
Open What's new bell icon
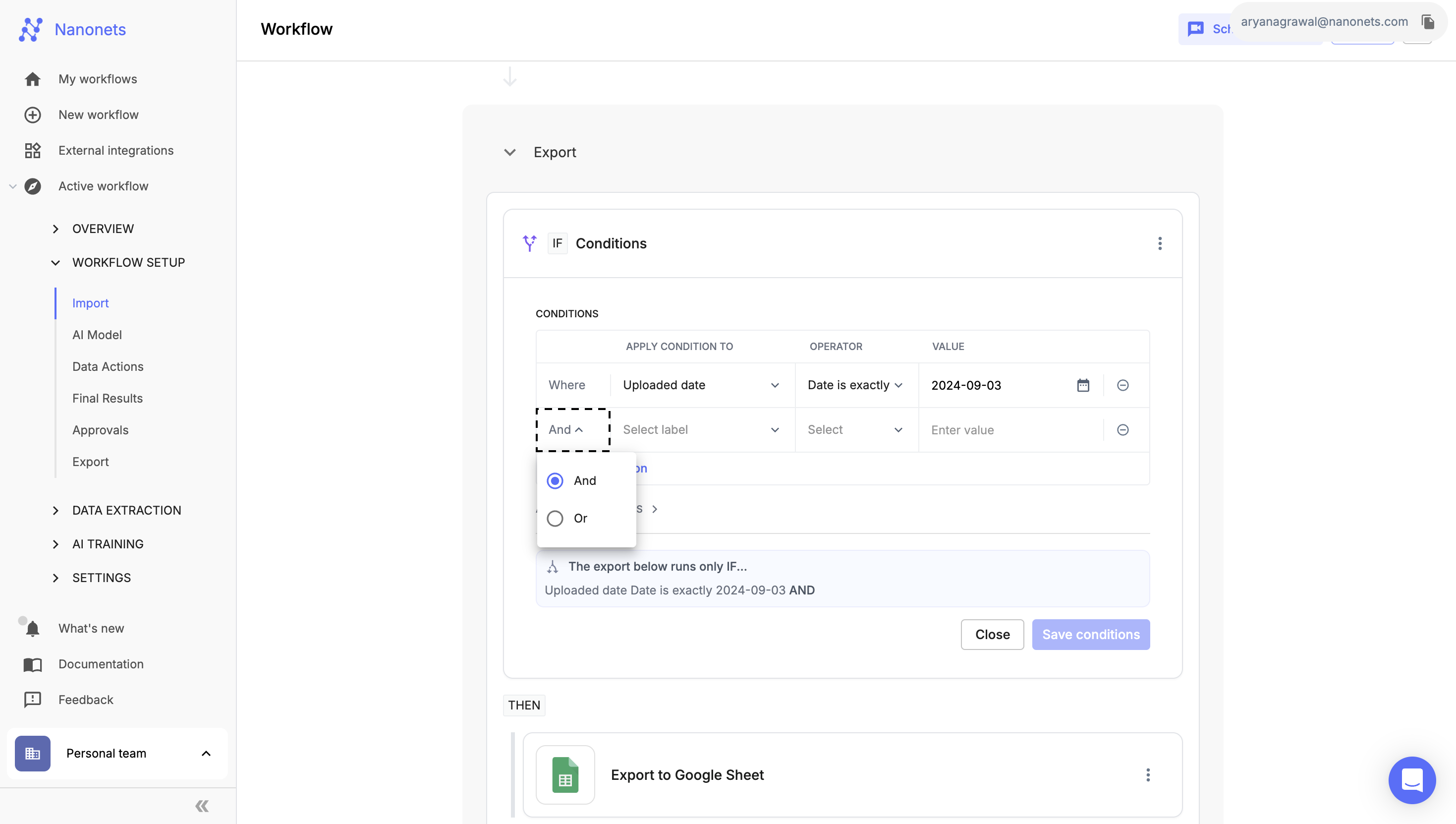(x=32, y=628)
